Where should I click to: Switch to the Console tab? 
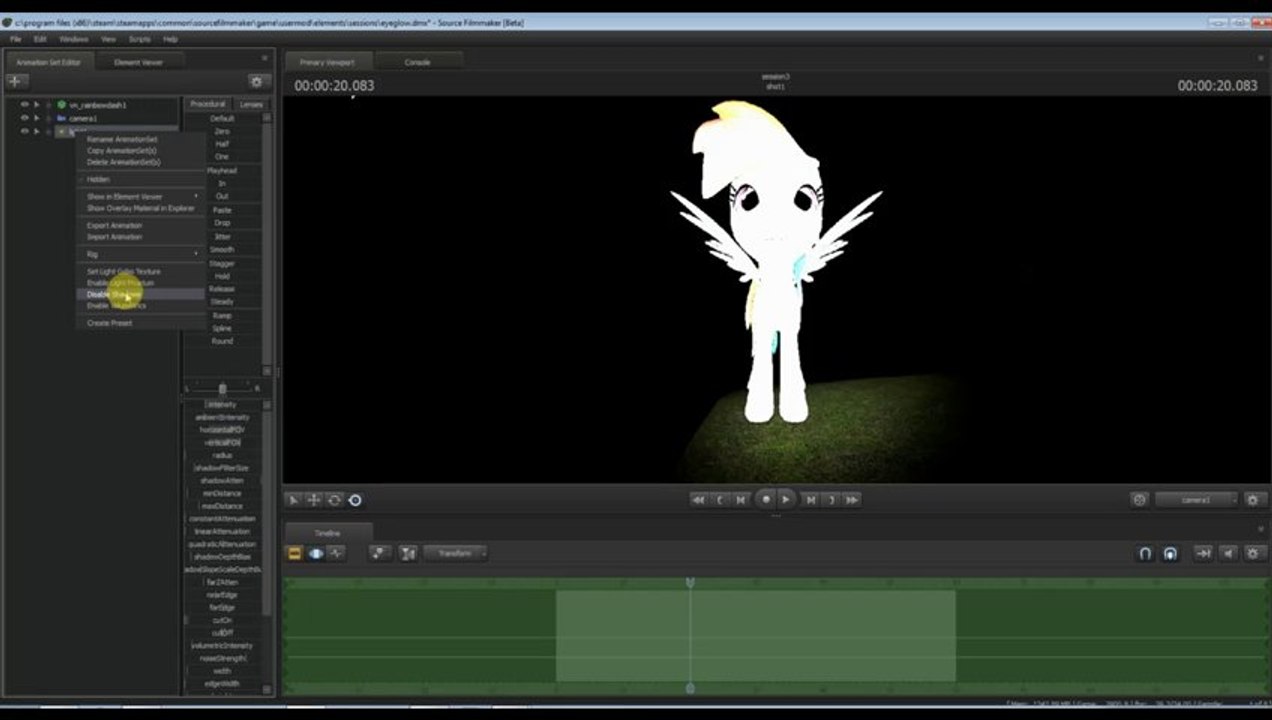417,62
